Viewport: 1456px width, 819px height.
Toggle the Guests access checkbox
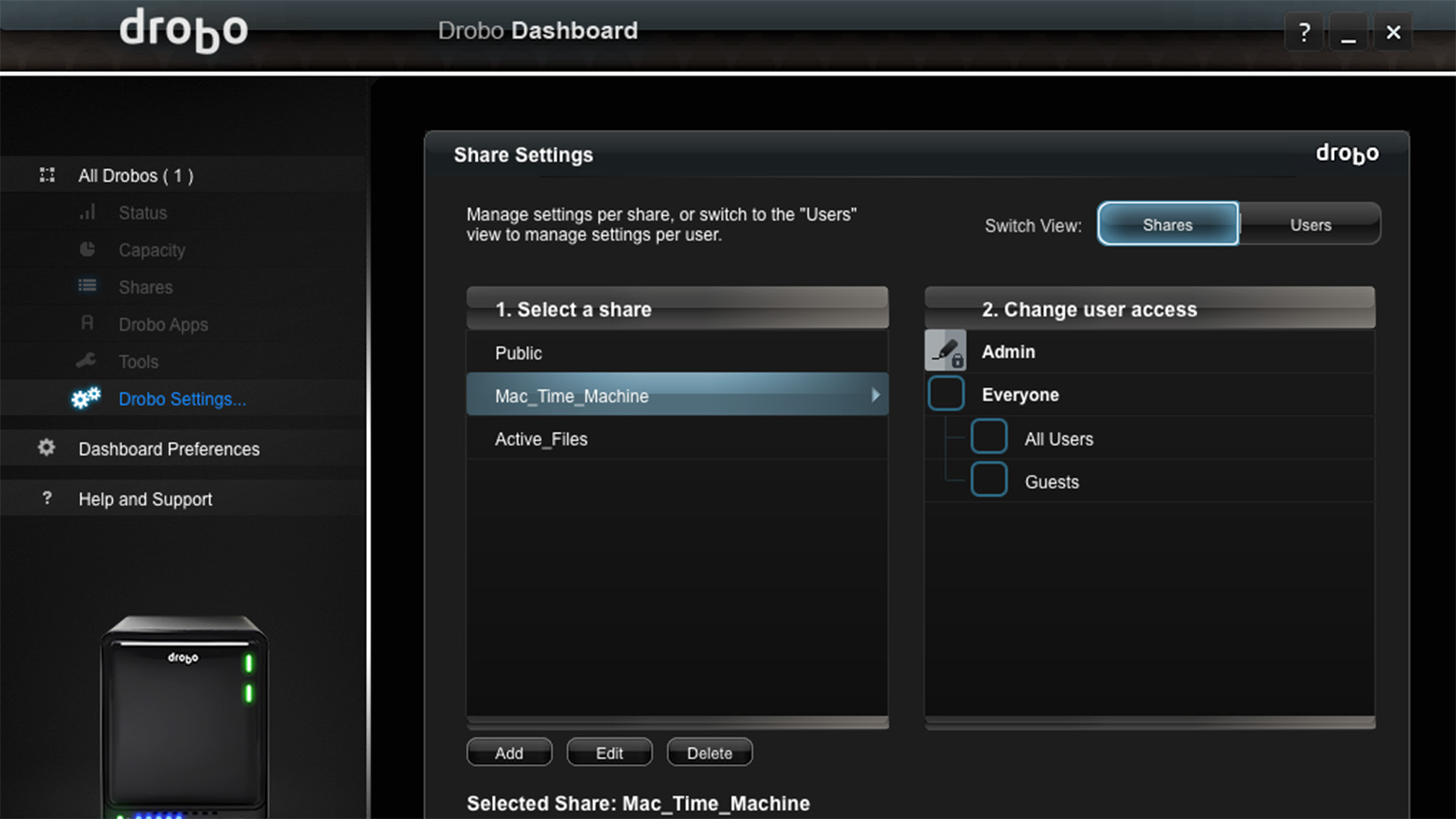pos(989,480)
